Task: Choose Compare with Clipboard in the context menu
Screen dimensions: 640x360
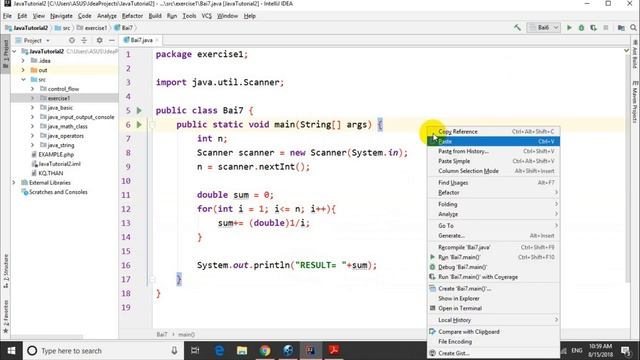Action: (x=493, y=332)
